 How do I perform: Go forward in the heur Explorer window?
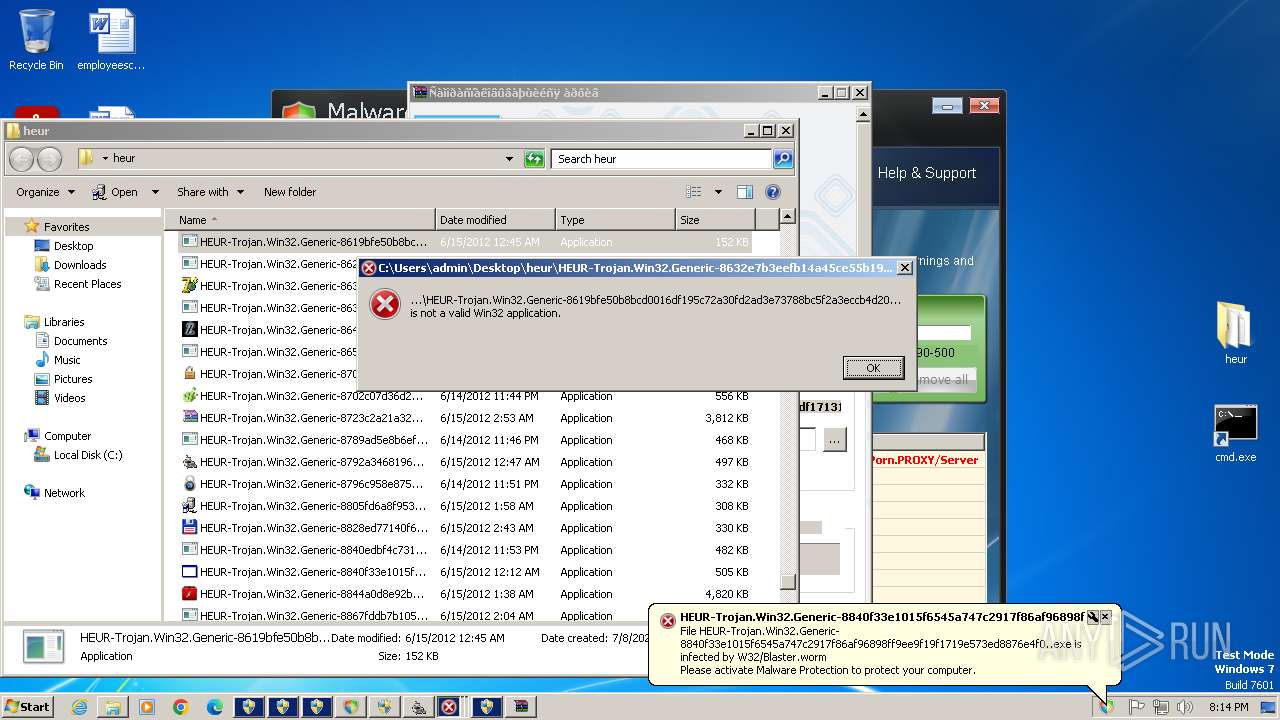click(x=49, y=159)
